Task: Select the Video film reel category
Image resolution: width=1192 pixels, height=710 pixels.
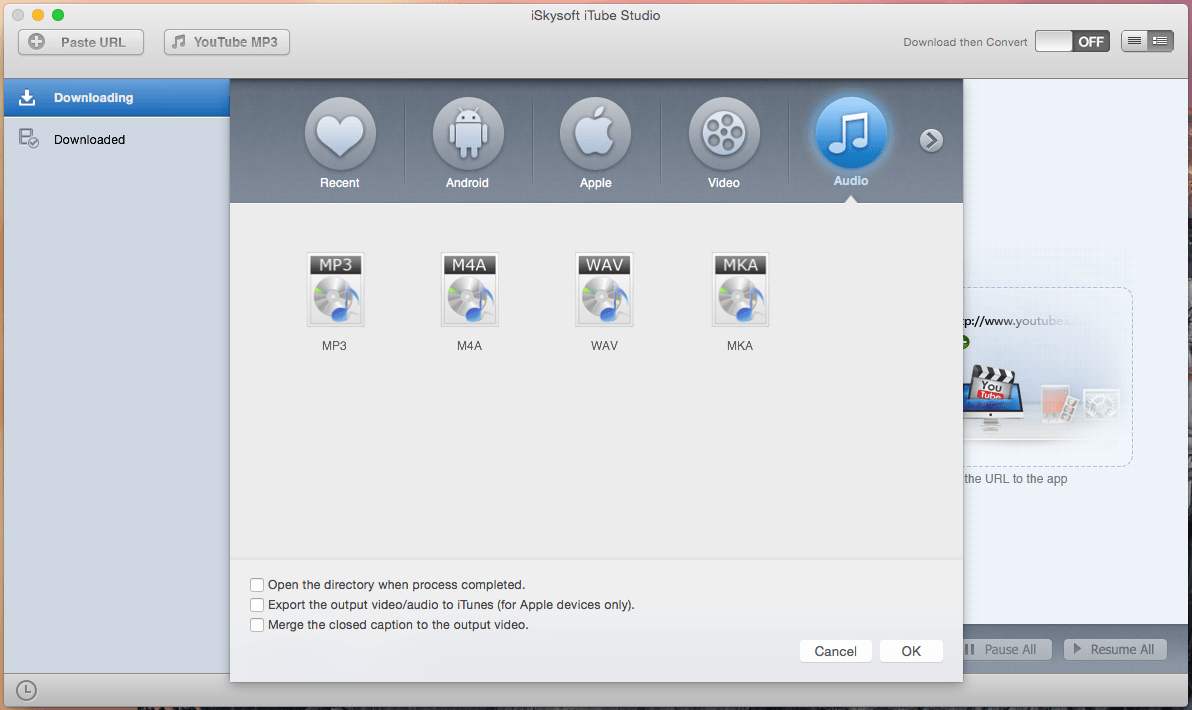Action: [x=724, y=133]
